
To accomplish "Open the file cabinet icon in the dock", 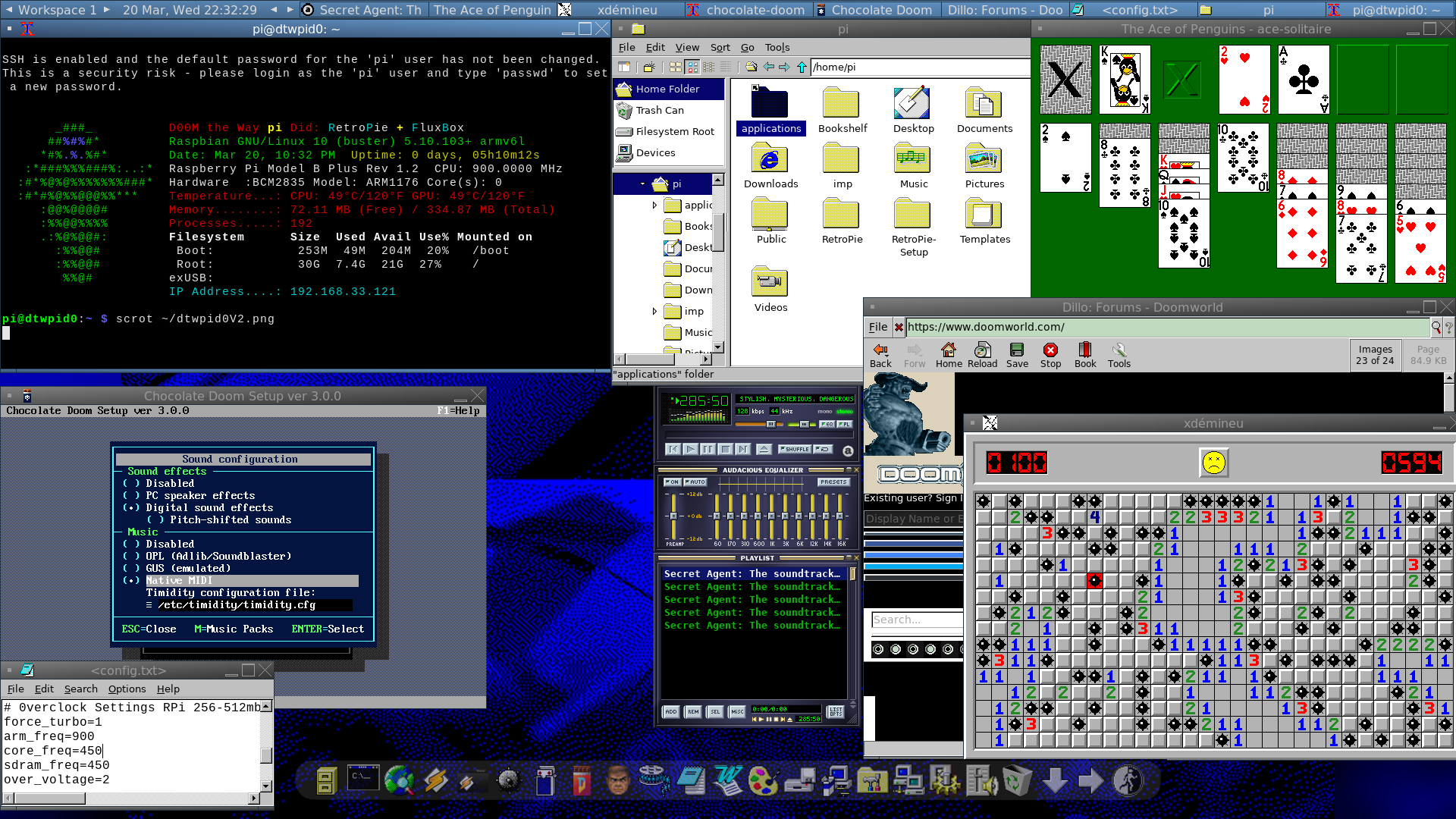I will [x=326, y=780].
